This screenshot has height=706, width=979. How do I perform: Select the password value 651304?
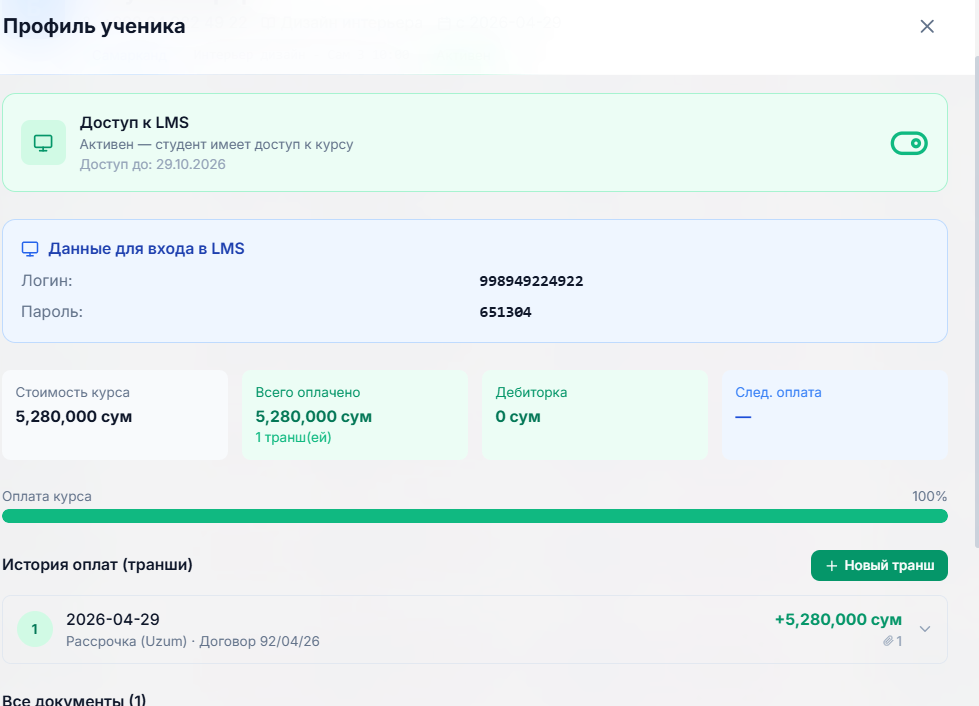(505, 313)
